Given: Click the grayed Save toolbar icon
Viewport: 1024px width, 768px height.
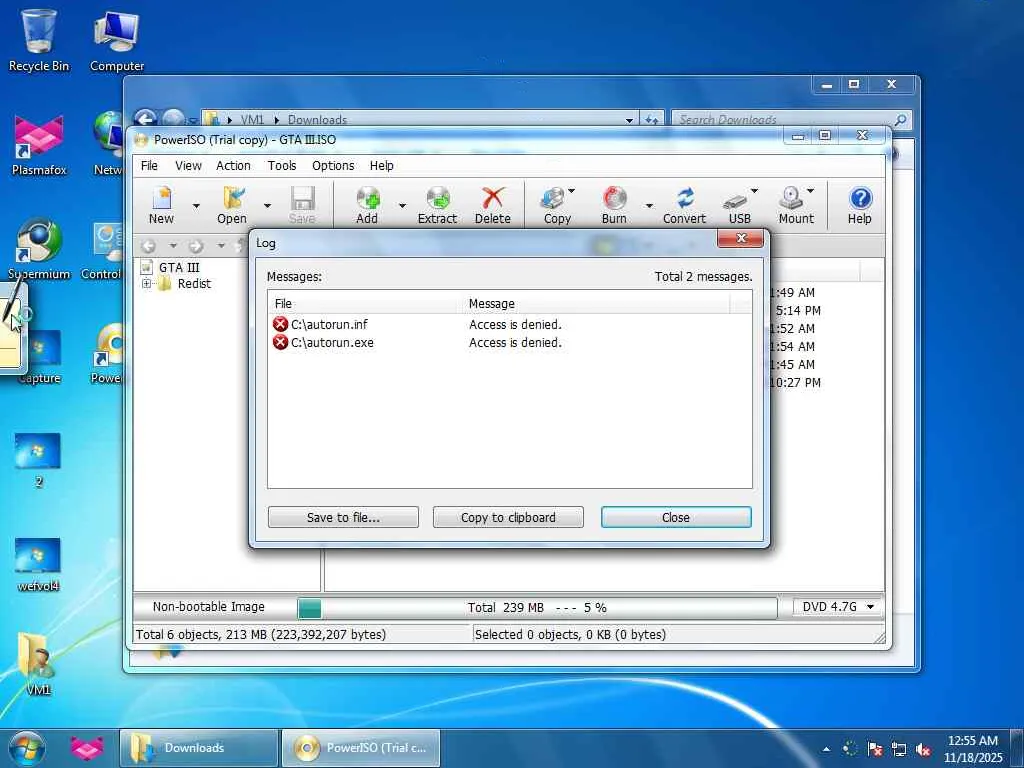Looking at the screenshot, I should (302, 204).
